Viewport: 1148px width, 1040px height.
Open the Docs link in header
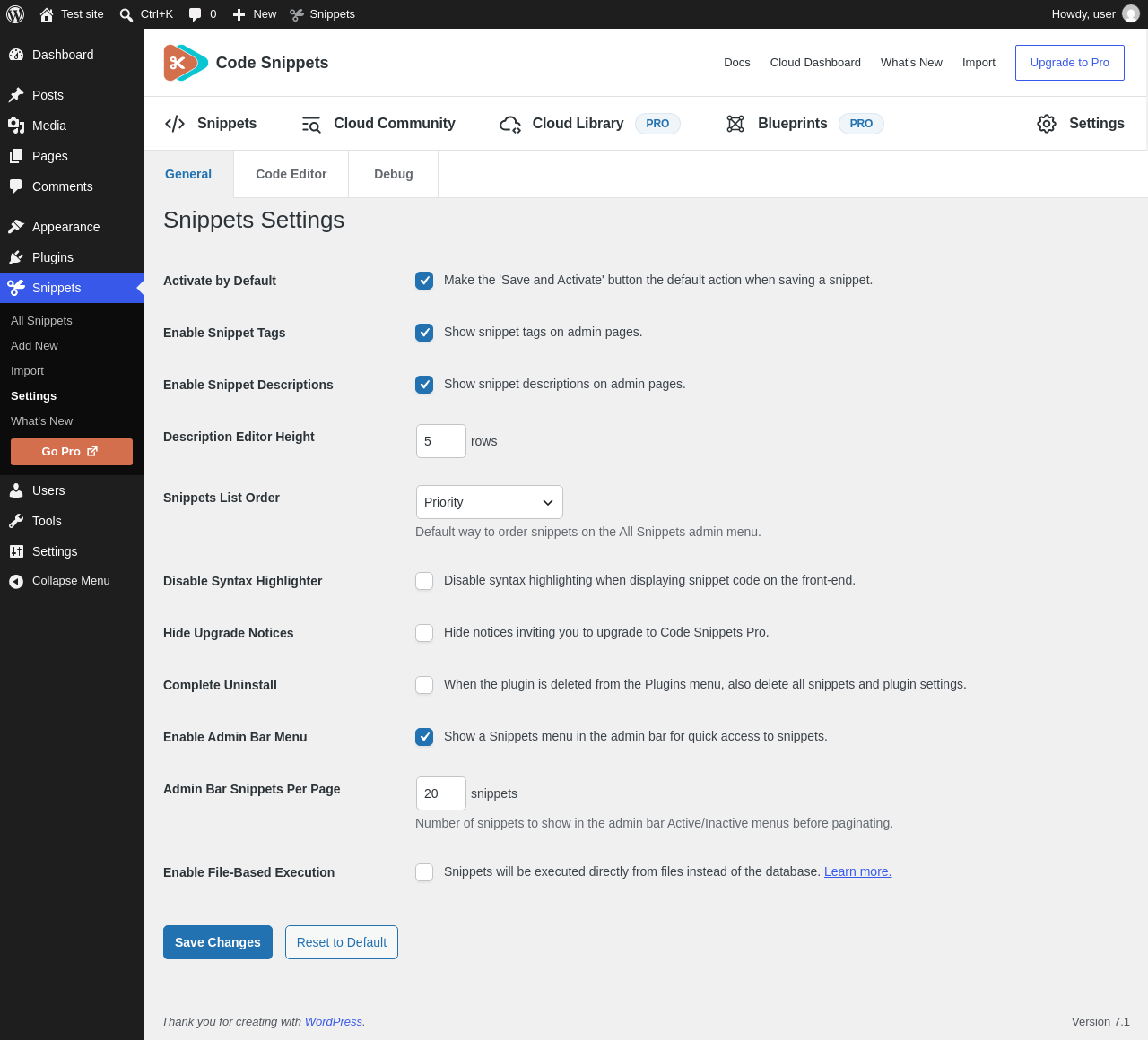click(737, 63)
